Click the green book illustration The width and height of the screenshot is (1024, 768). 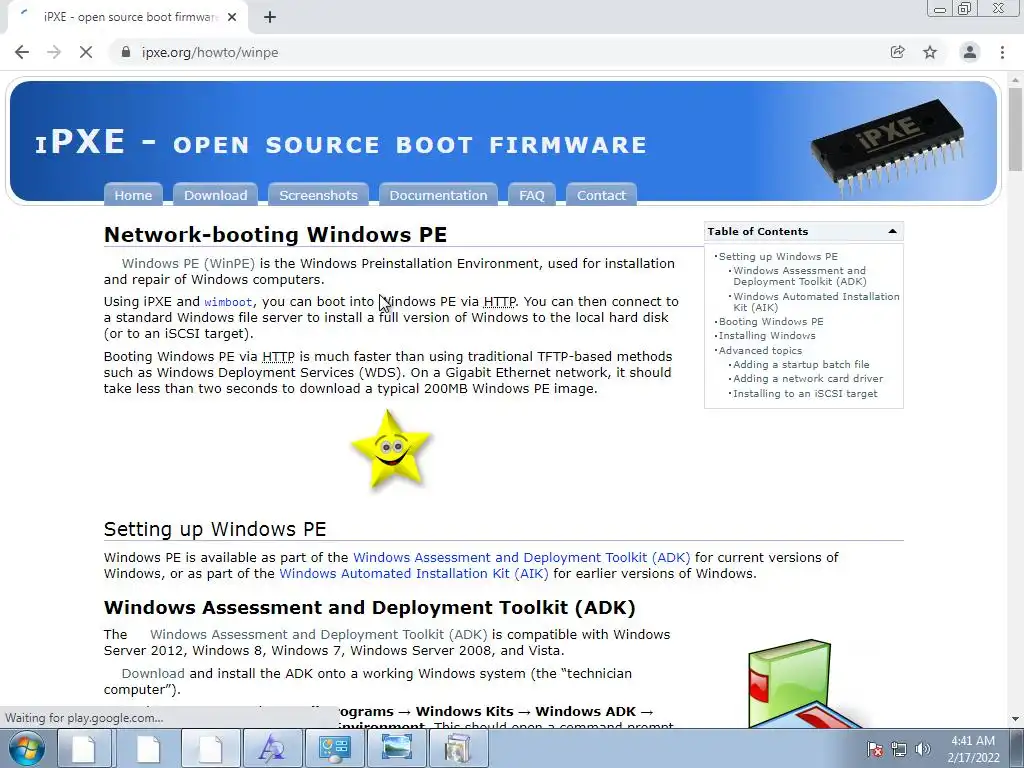tap(790, 682)
